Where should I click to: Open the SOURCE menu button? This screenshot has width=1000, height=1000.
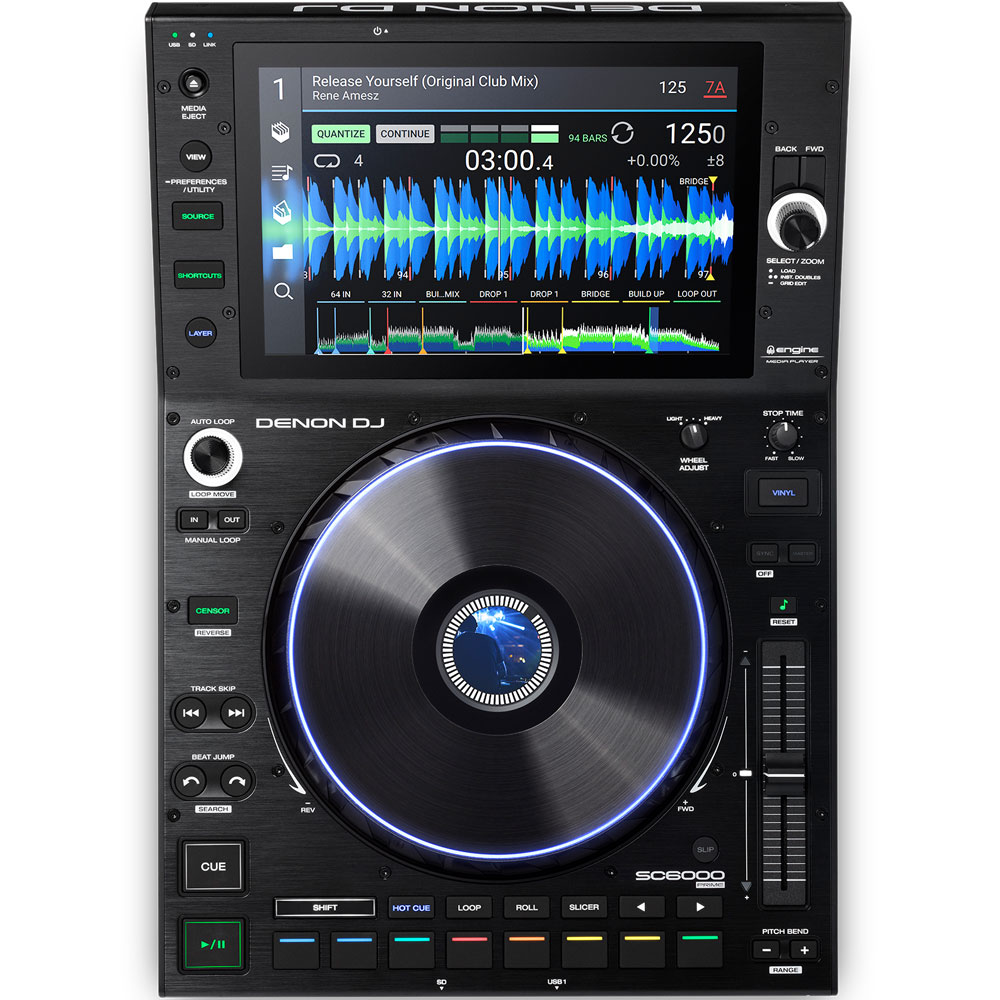pos(198,216)
